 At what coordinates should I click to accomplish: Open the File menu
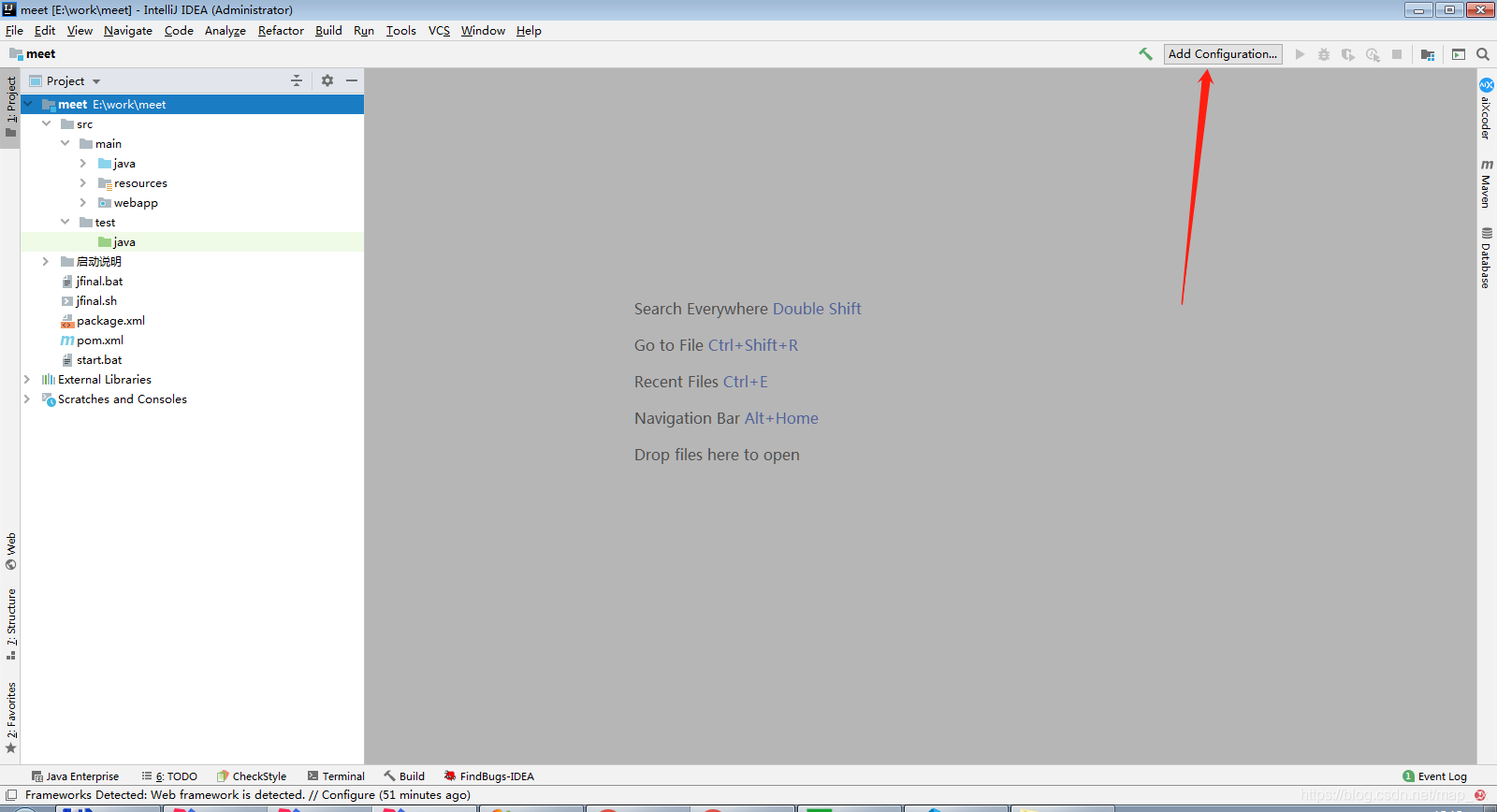(x=14, y=30)
